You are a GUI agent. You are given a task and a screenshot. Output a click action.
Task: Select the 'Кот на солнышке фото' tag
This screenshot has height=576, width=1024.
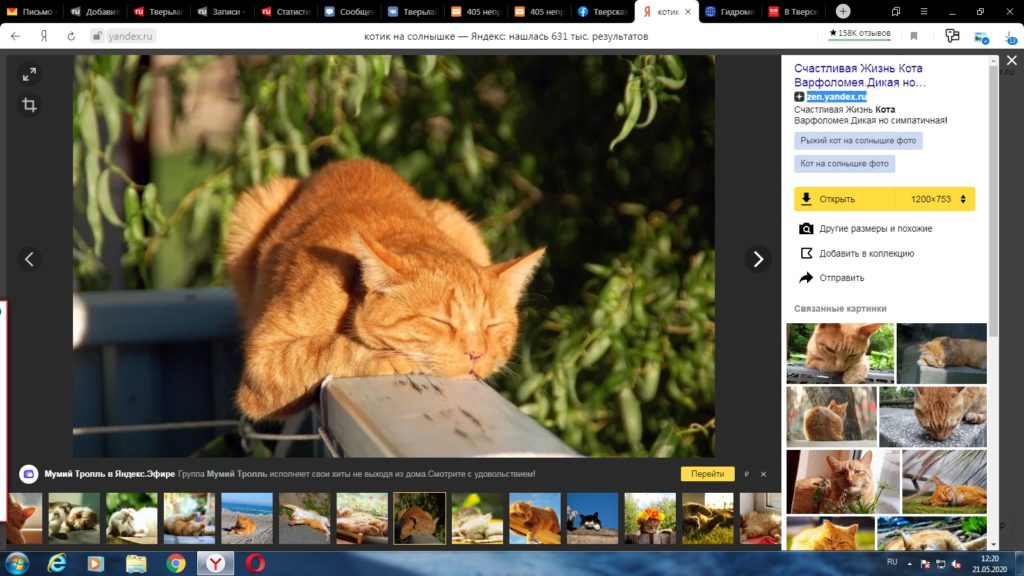pos(844,163)
